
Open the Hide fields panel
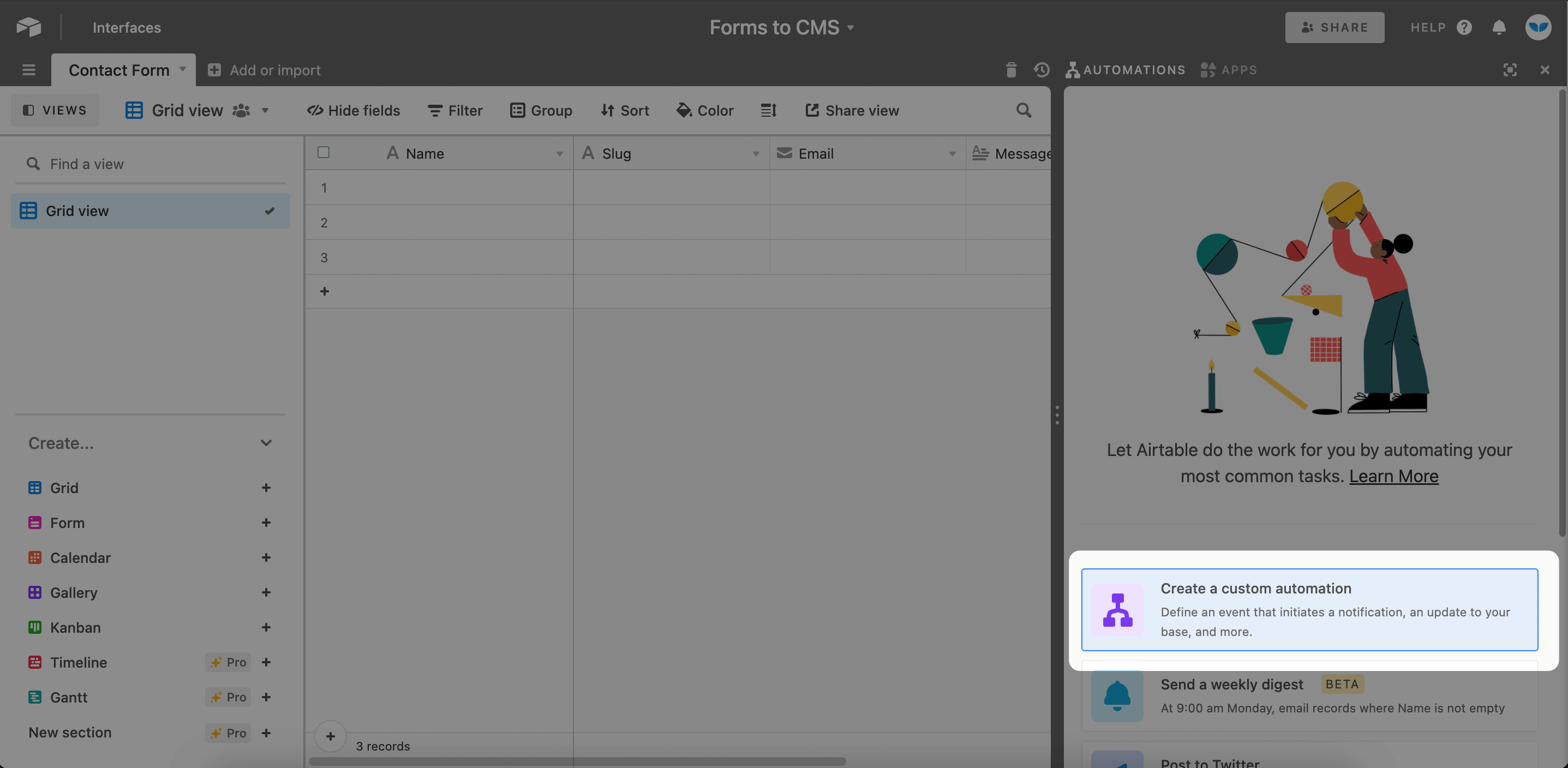(353, 110)
